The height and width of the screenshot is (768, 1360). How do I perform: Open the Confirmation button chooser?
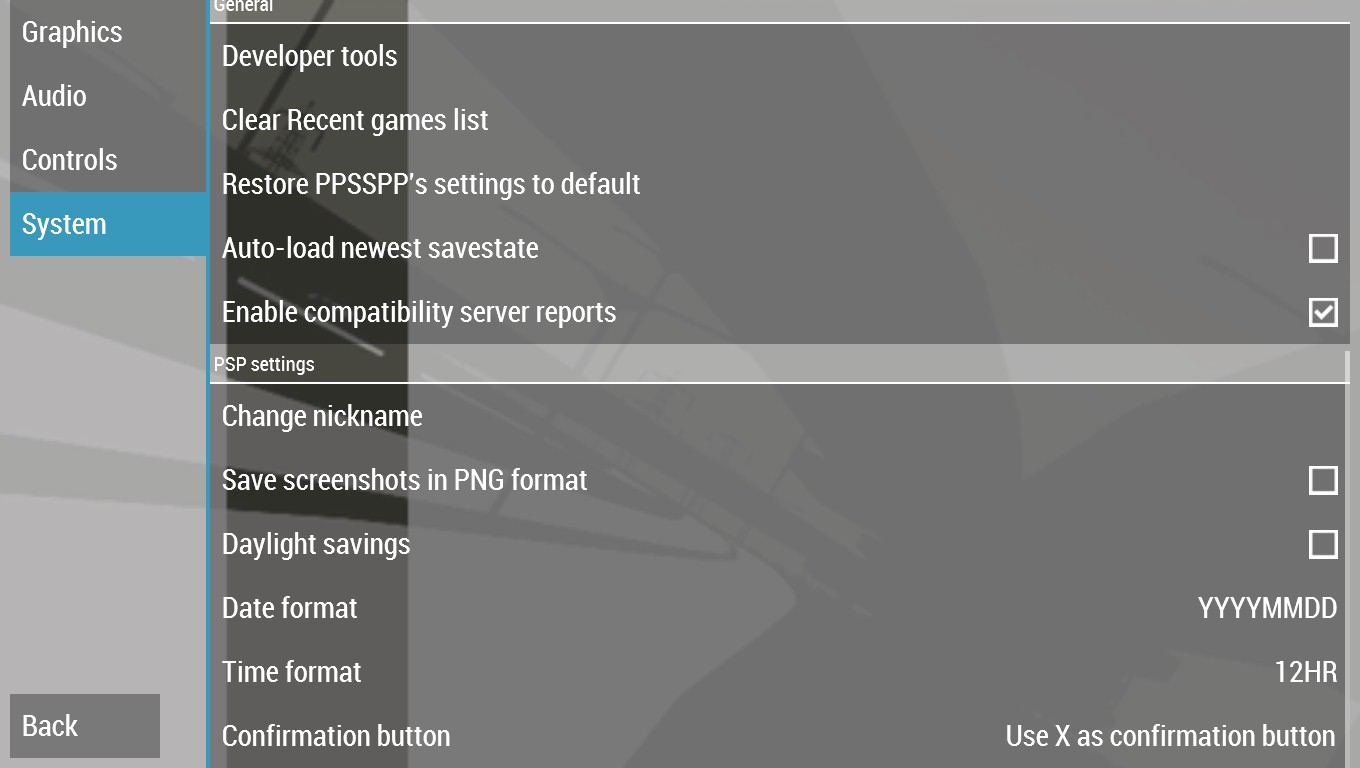tap(1170, 736)
